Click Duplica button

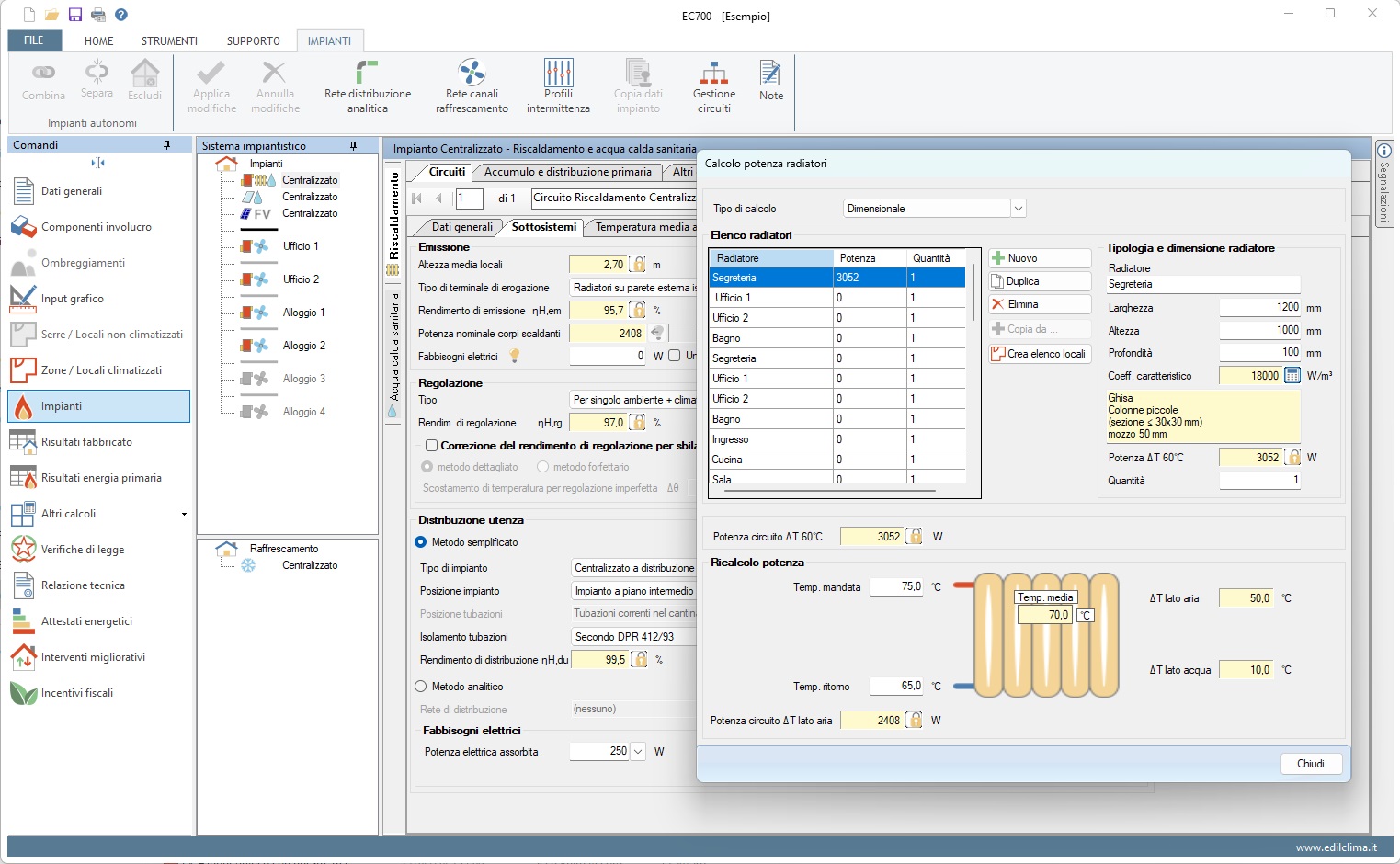[1040, 281]
